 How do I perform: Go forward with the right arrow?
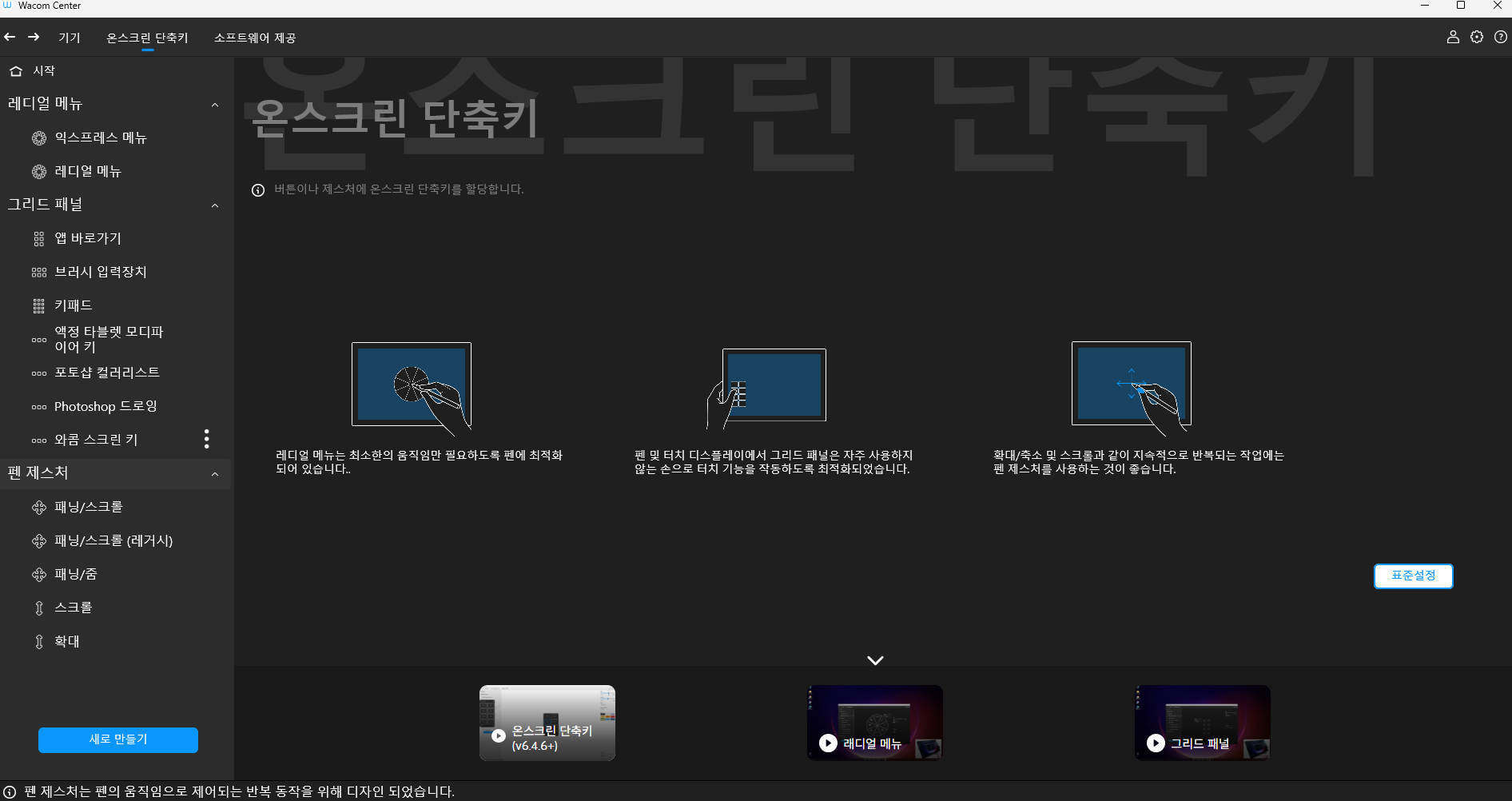(x=34, y=37)
